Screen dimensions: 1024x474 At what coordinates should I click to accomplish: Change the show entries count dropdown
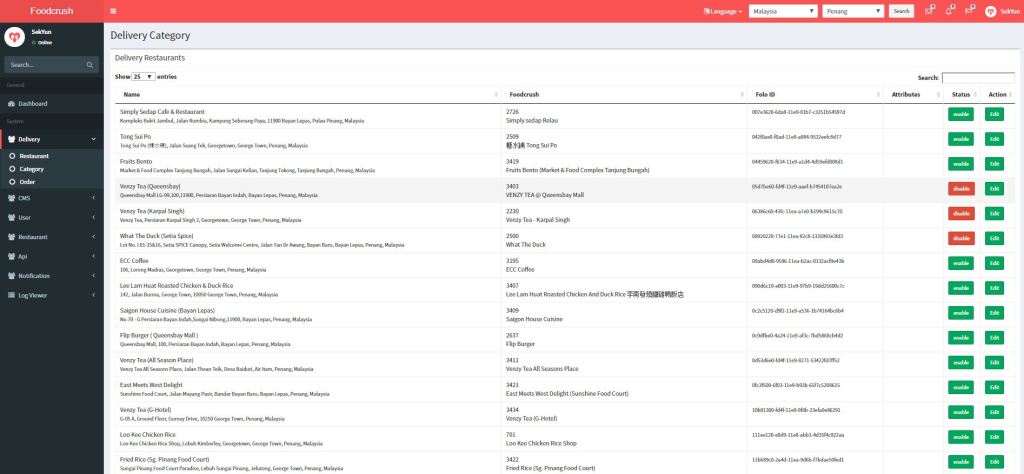coord(144,76)
